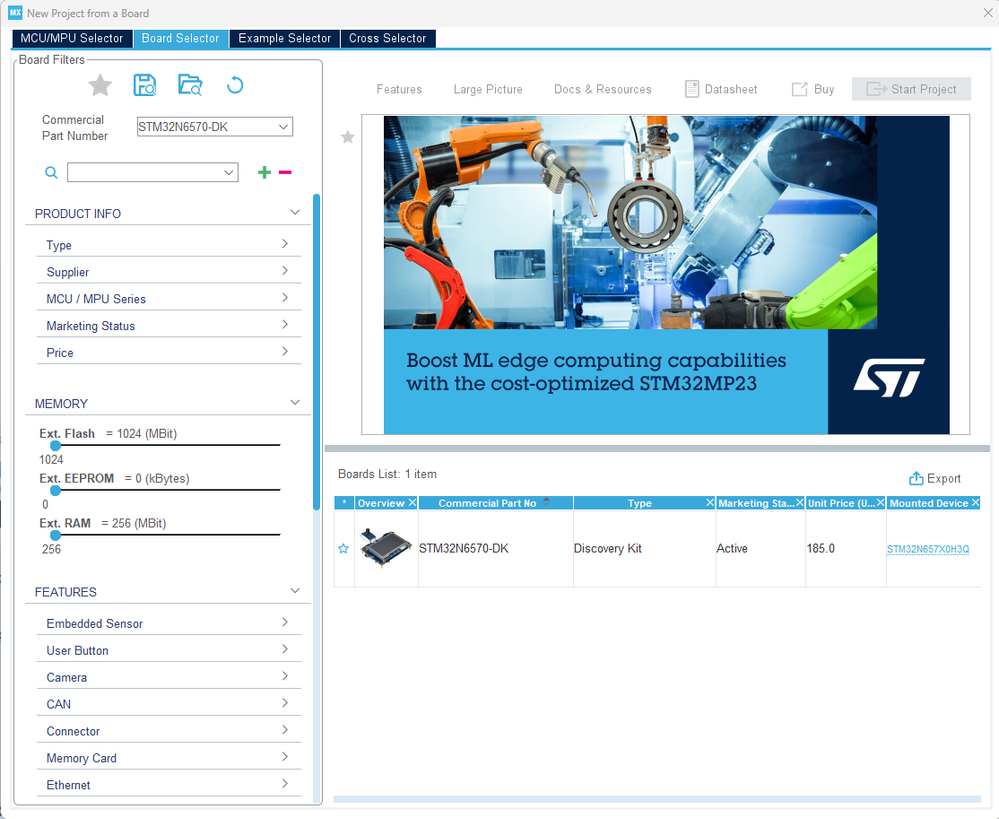
Task: Click the STM32MP23 promotional banner
Action: pos(666,275)
